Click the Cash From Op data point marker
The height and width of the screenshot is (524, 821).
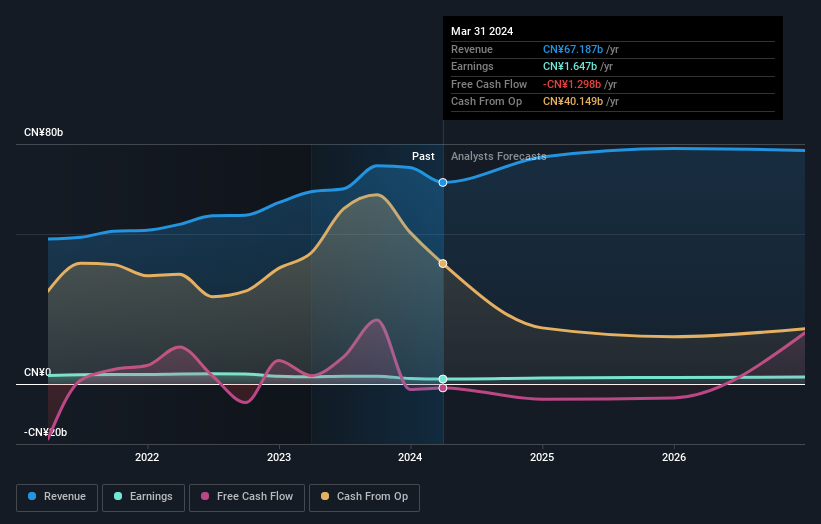click(x=443, y=264)
